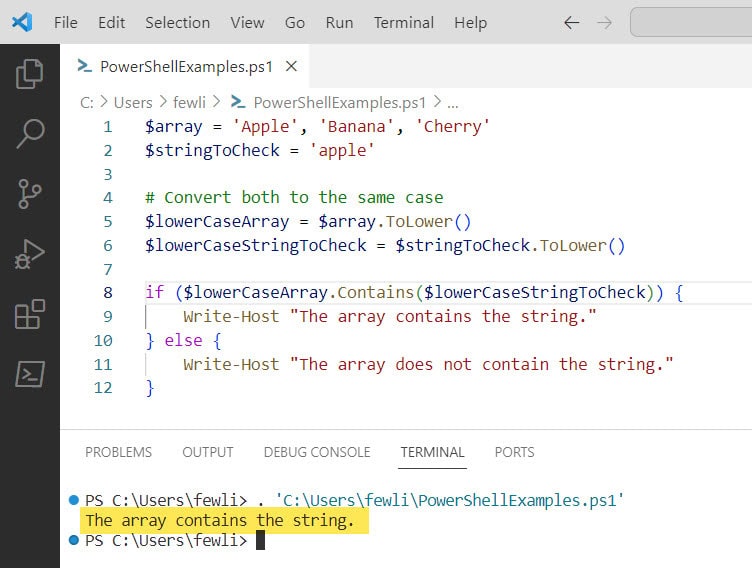The width and height of the screenshot is (752, 568).
Task: Click terminal output "The array contains the string."
Action: tap(220, 521)
